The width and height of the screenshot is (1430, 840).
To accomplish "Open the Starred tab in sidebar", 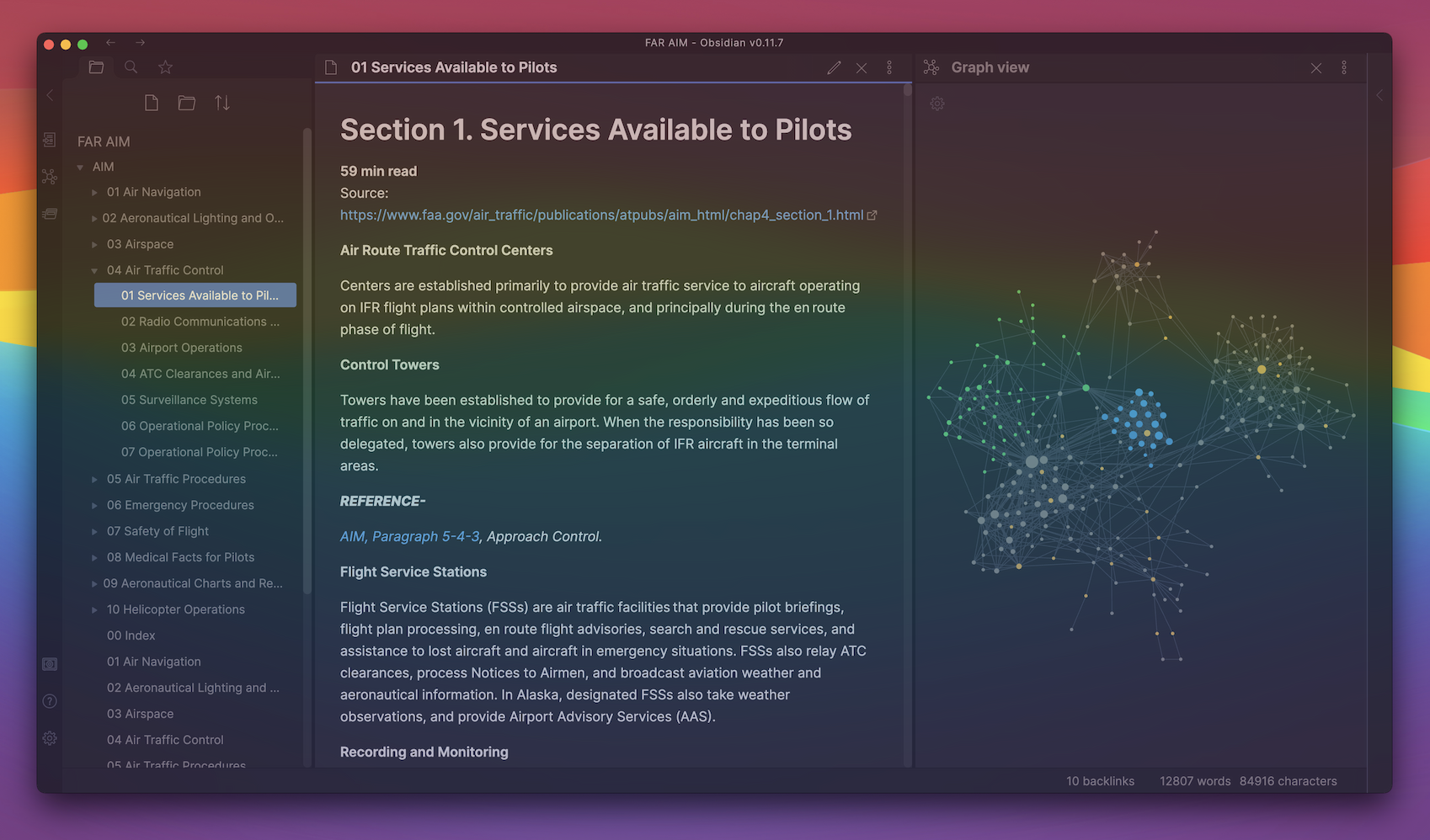I will click(x=165, y=67).
